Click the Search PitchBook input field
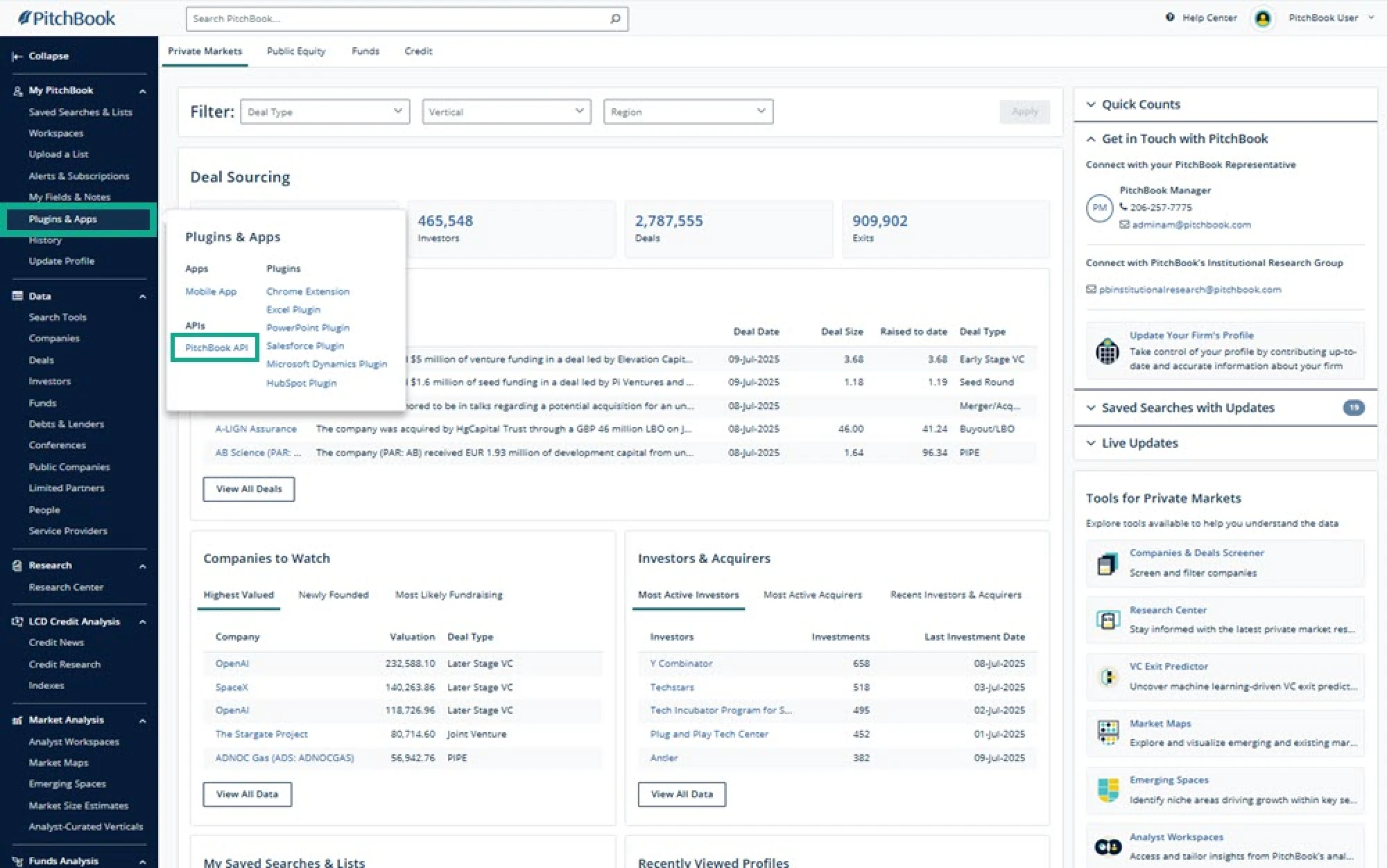Viewport: 1387px width, 868px height. pyautogui.click(x=407, y=19)
